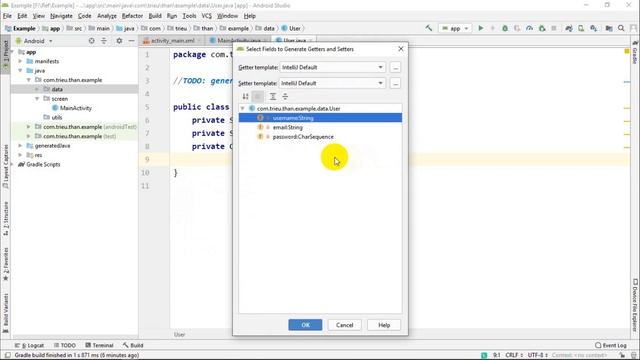640x360 pixels.
Task: Collapse the com.trieu.than.example.data.User node
Action: tap(243, 109)
